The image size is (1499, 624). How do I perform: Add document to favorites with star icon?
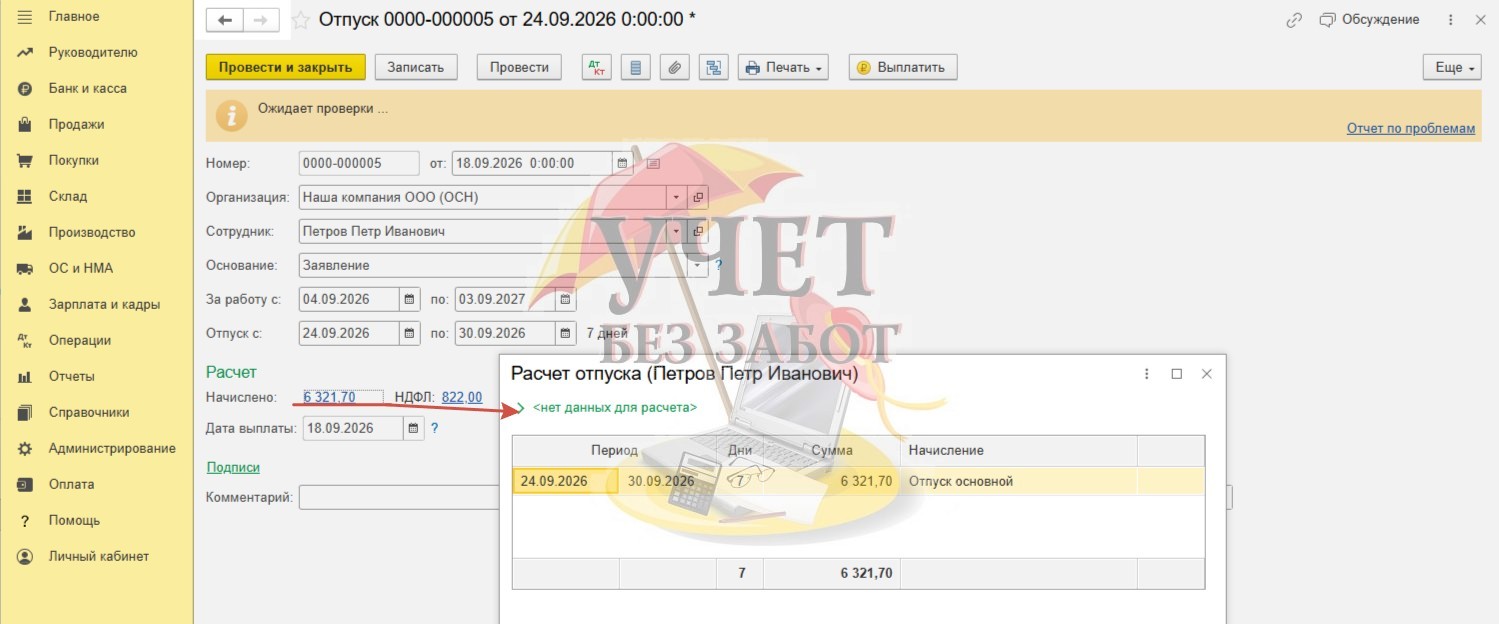(x=300, y=20)
